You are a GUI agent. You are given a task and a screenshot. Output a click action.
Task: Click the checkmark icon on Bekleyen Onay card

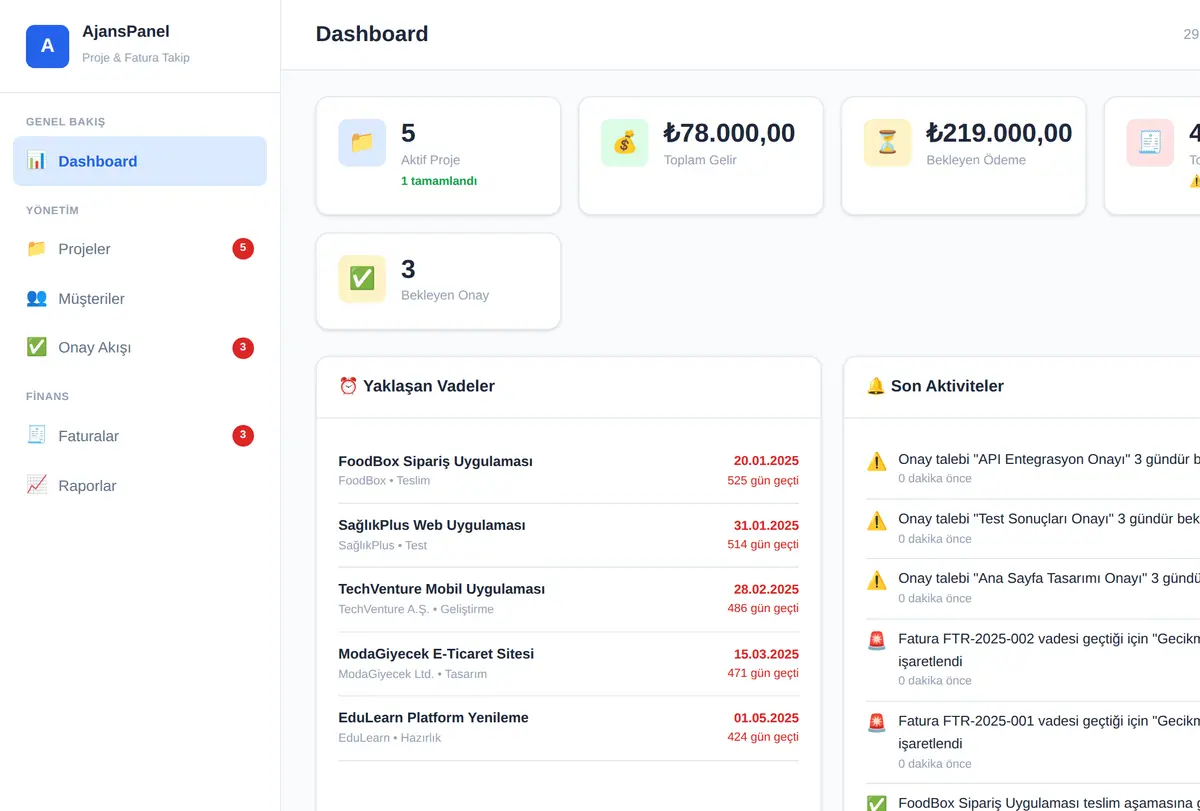[x=362, y=279]
